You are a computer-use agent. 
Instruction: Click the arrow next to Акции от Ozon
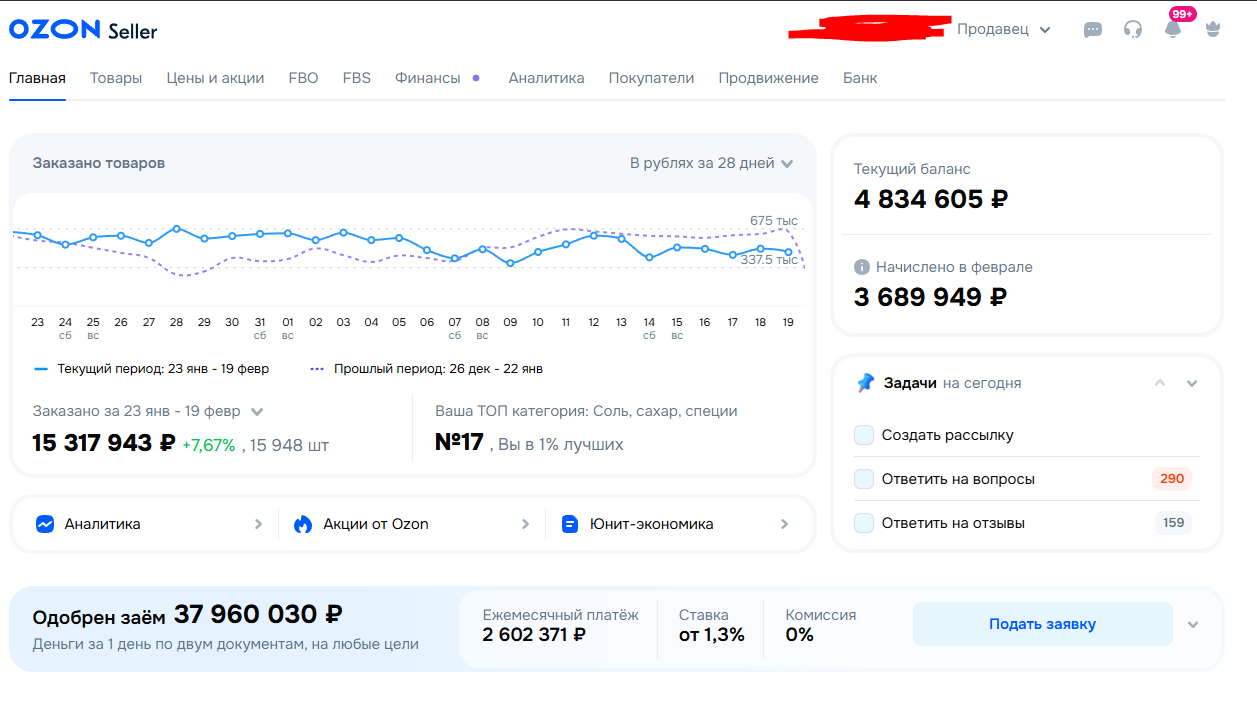[526, 524]
